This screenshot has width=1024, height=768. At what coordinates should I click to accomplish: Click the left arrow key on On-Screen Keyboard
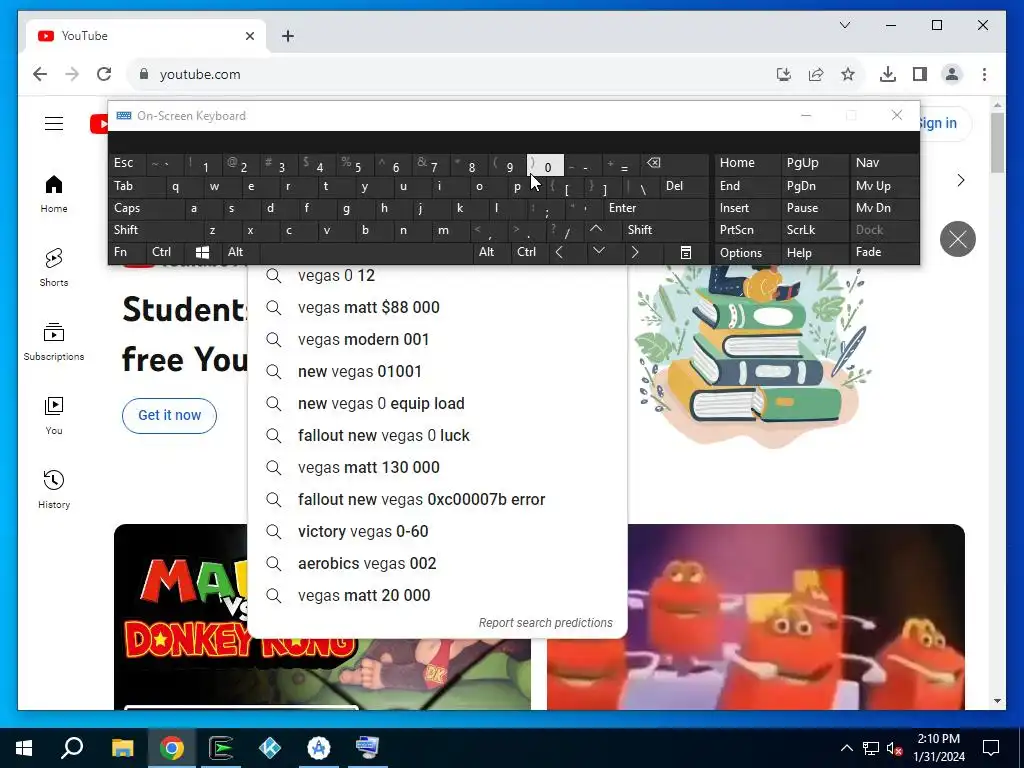point(559,252)
